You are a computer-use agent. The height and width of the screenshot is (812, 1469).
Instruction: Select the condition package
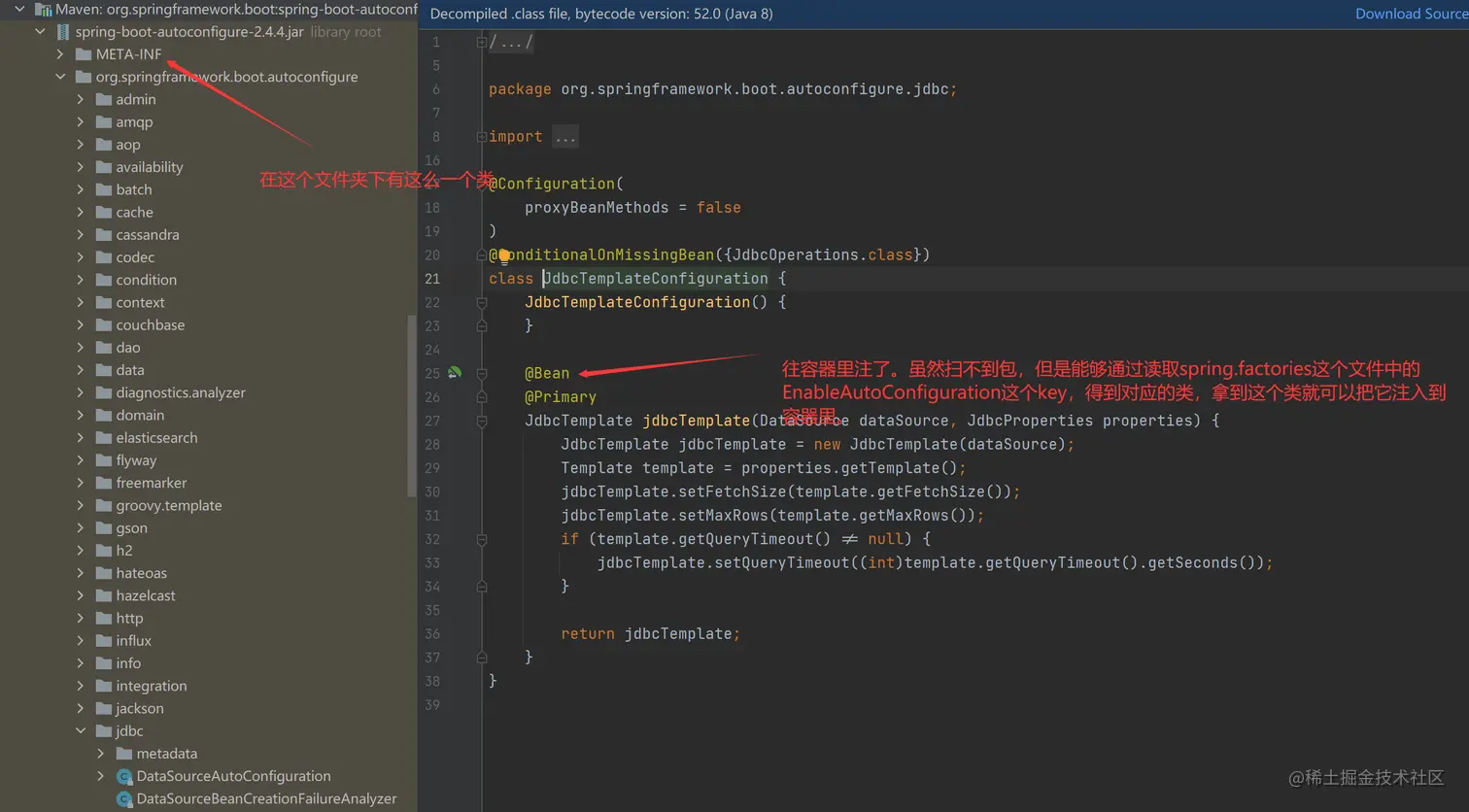point(146,280)
